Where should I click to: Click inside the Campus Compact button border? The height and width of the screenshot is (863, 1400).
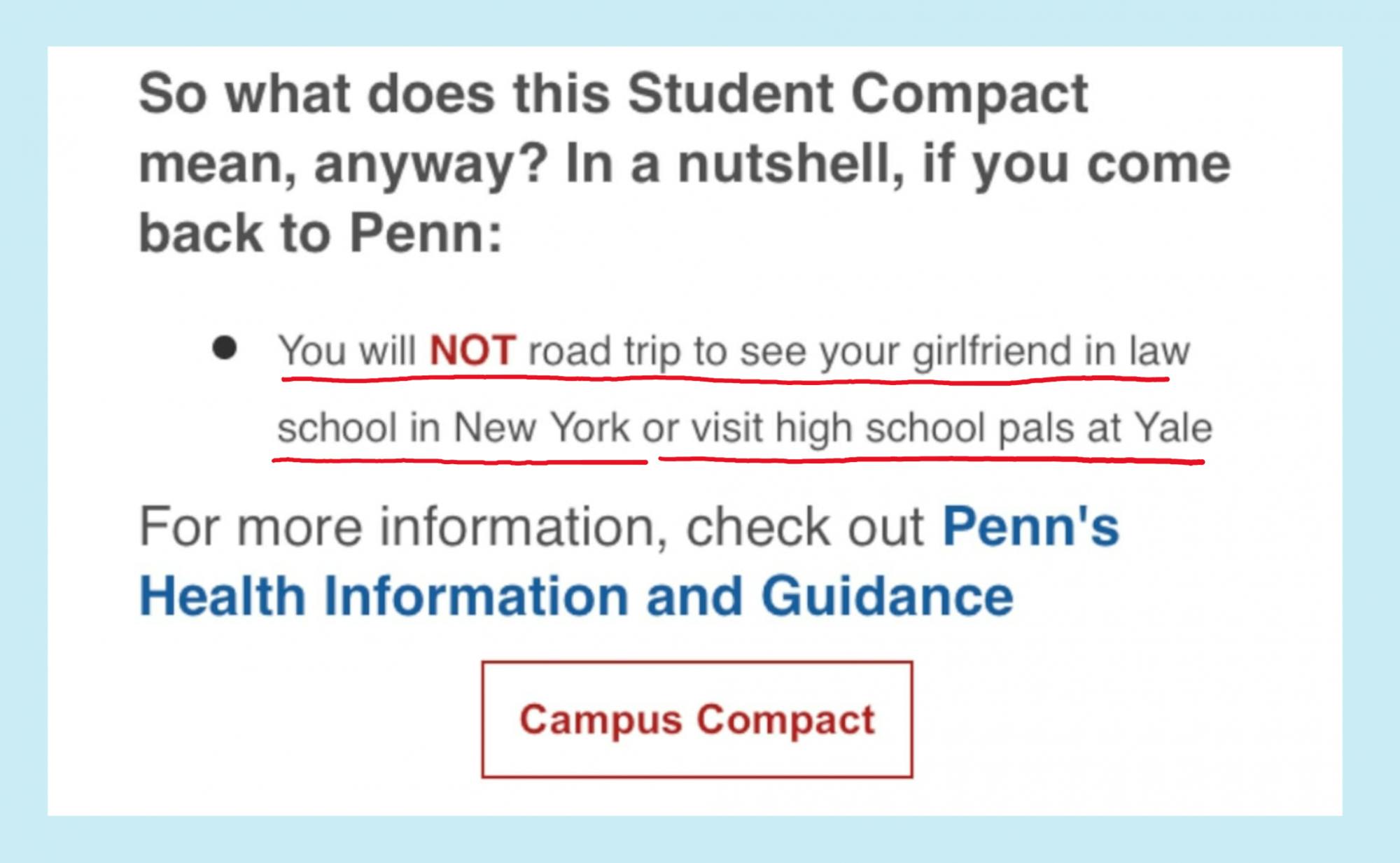[x=698, y=720]
